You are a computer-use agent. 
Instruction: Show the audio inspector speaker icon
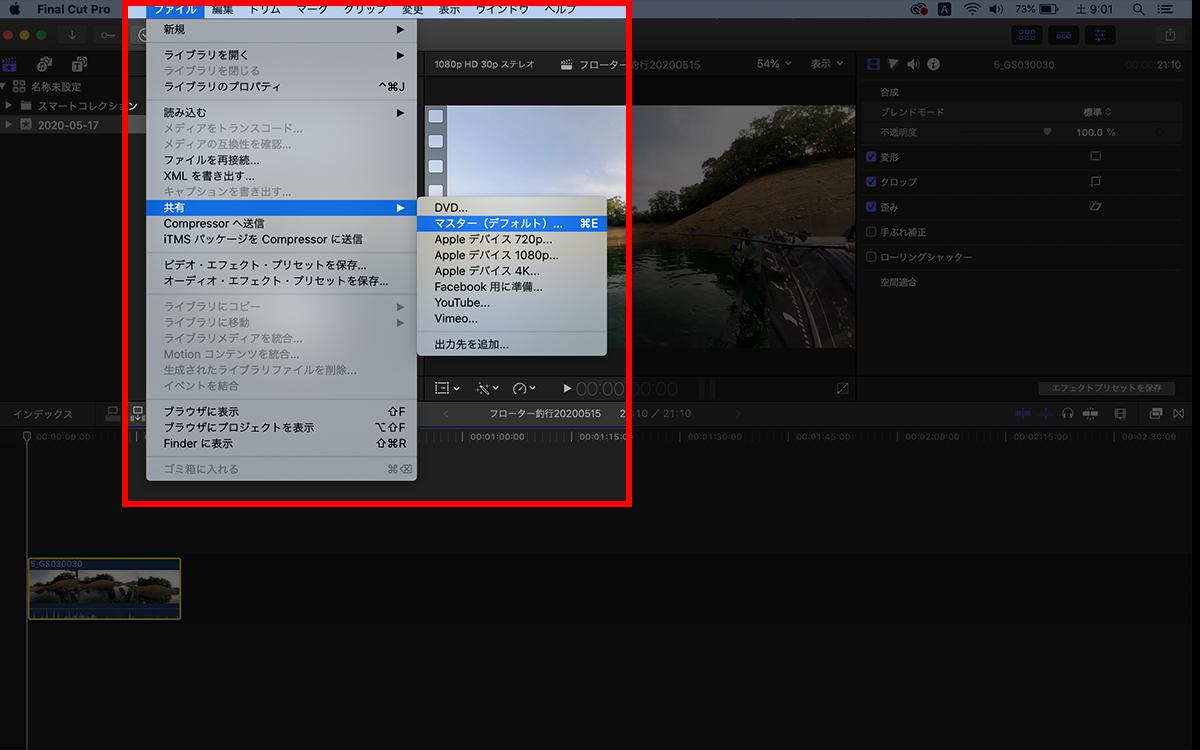[x=913, y=64]
